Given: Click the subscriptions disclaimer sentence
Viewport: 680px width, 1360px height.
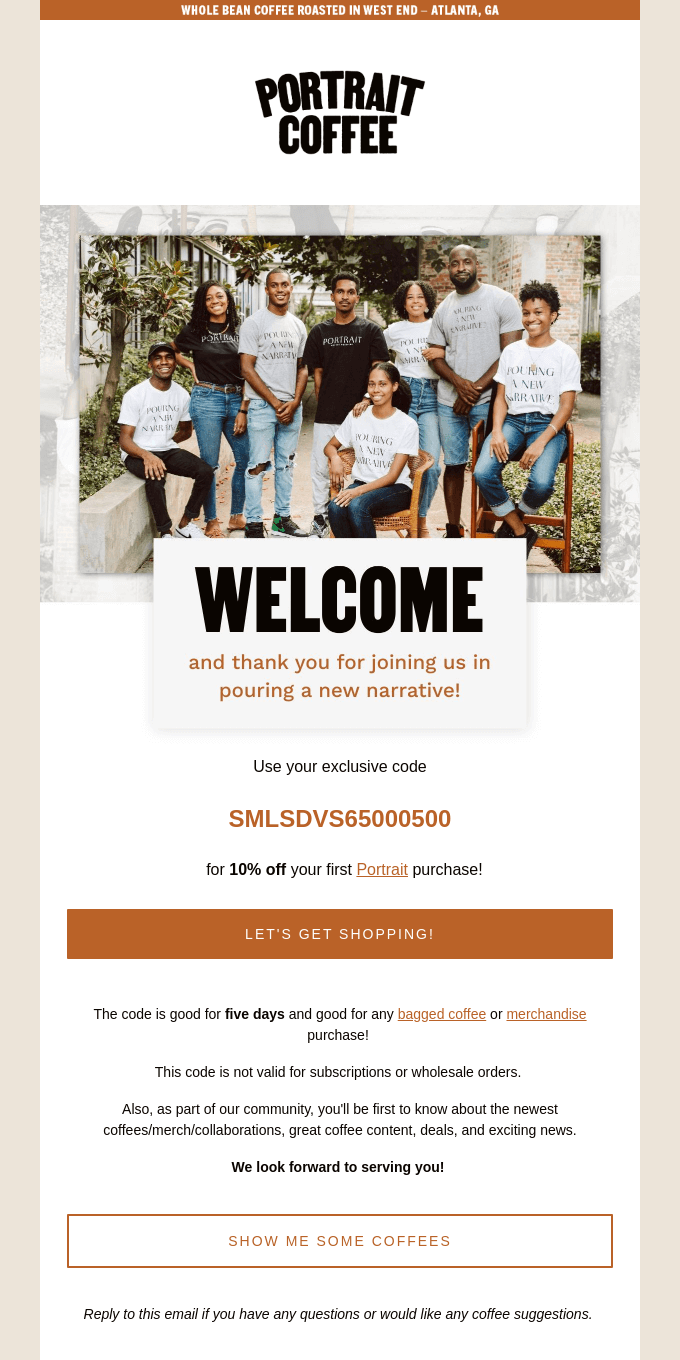Looking at the screenshot, I should pos(338,1071).
